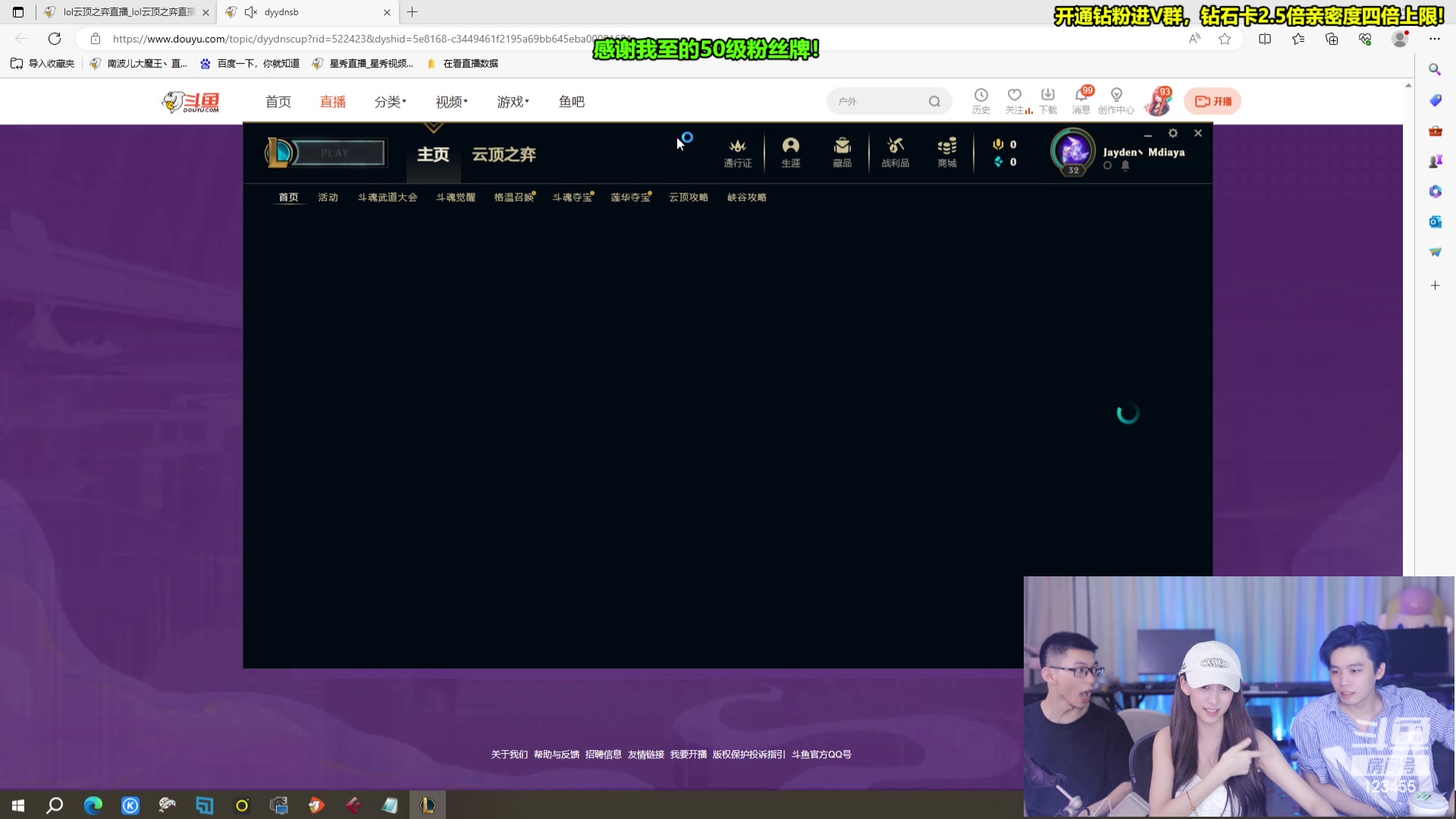Open 格温召唤 sub-tab
1456x819 pixels.
coord(514,197)
